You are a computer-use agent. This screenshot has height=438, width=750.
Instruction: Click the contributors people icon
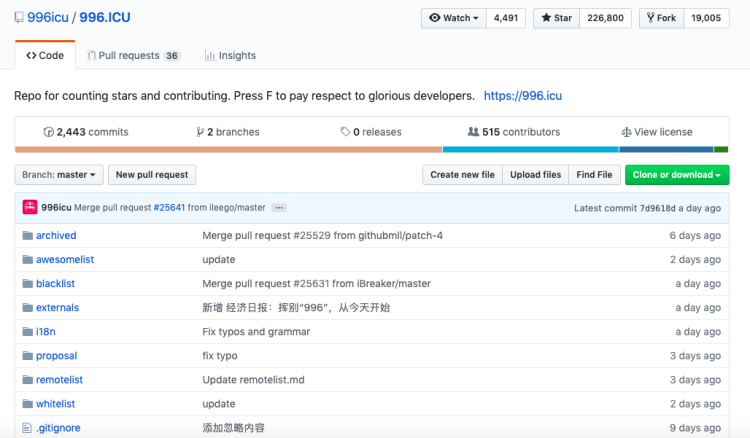[473, 131]
